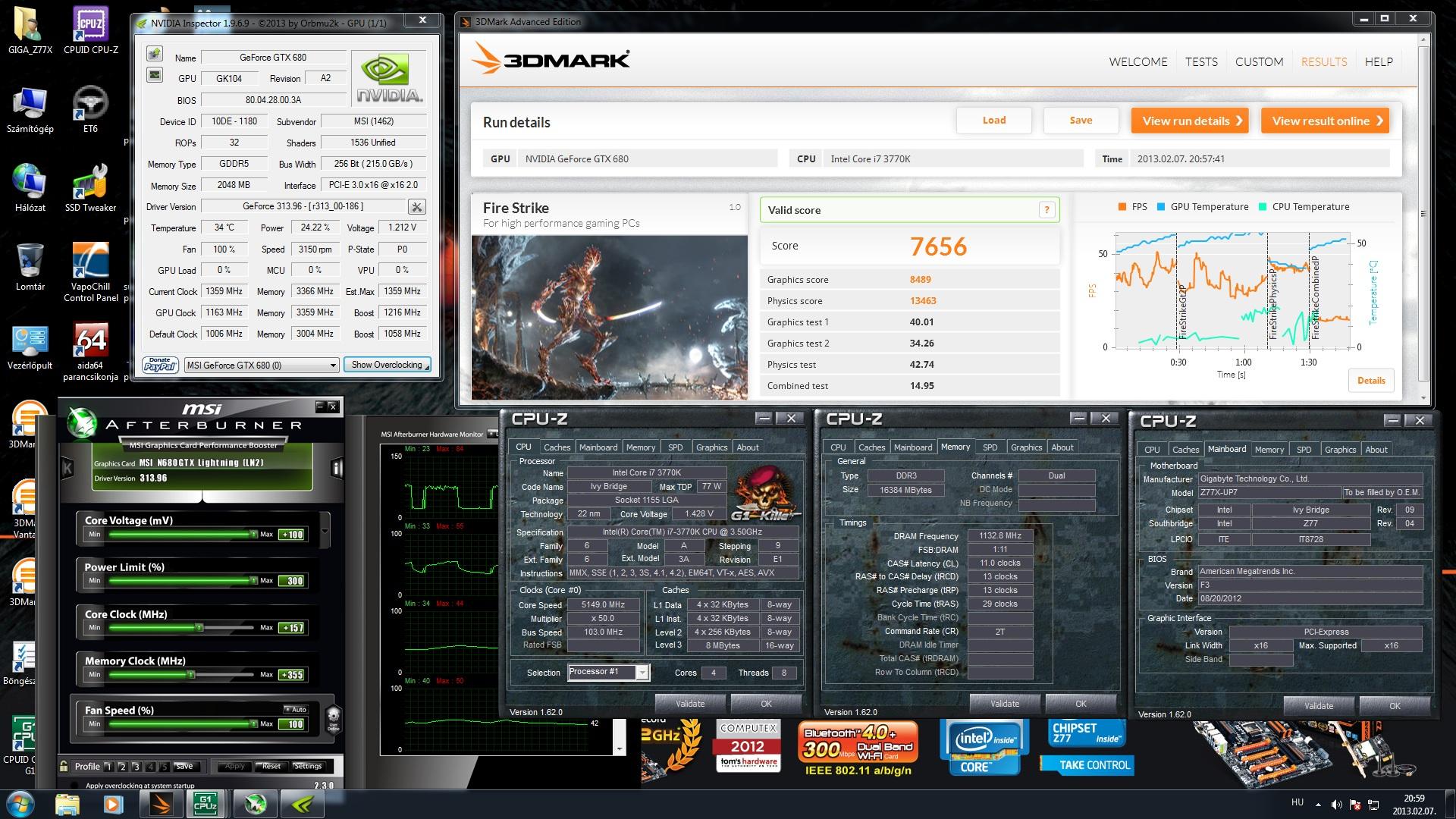Screen dimensions: 1456x819
Task: Click the Show Overclocking button
Action: (x=387, y=365)
